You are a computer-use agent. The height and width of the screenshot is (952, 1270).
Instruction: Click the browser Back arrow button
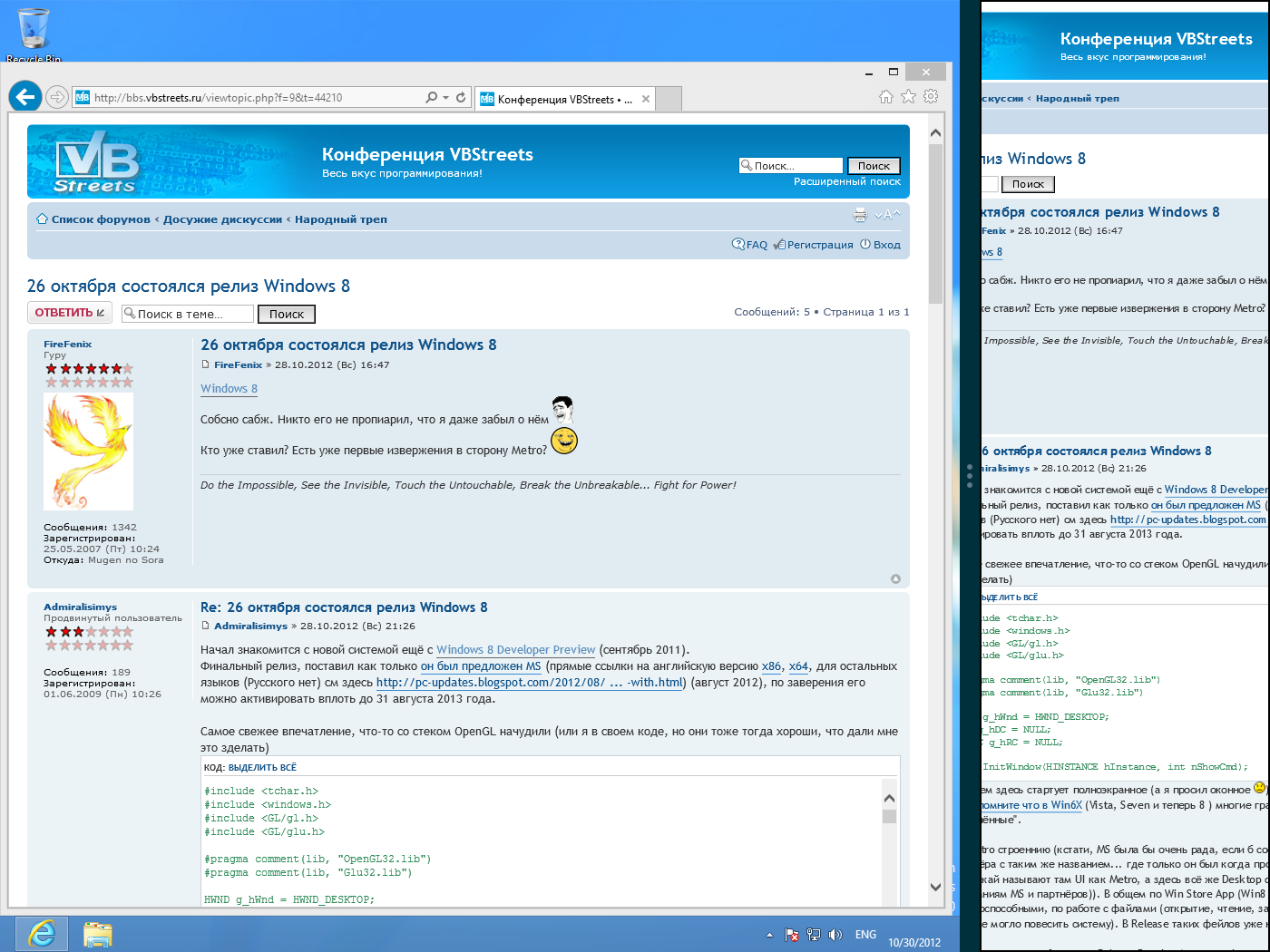click(25, 96)
